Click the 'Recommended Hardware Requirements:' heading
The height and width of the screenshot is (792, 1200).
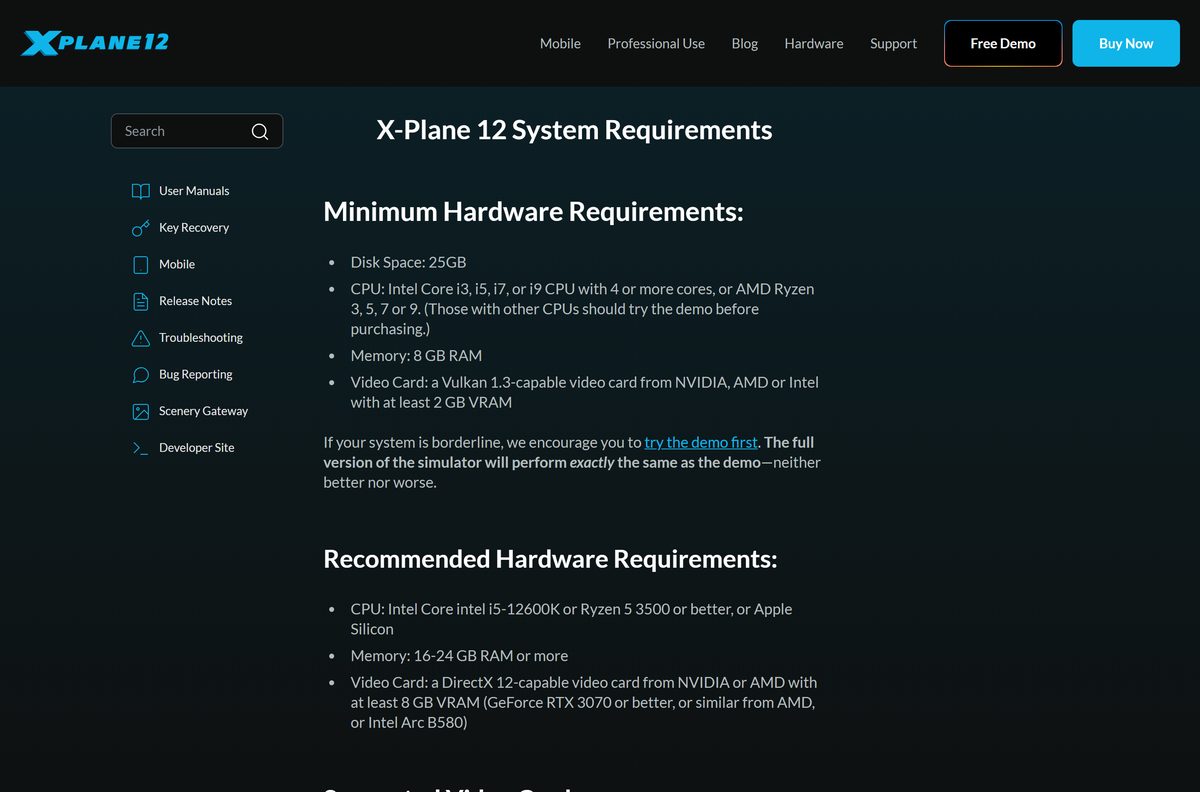click(550, 559)
